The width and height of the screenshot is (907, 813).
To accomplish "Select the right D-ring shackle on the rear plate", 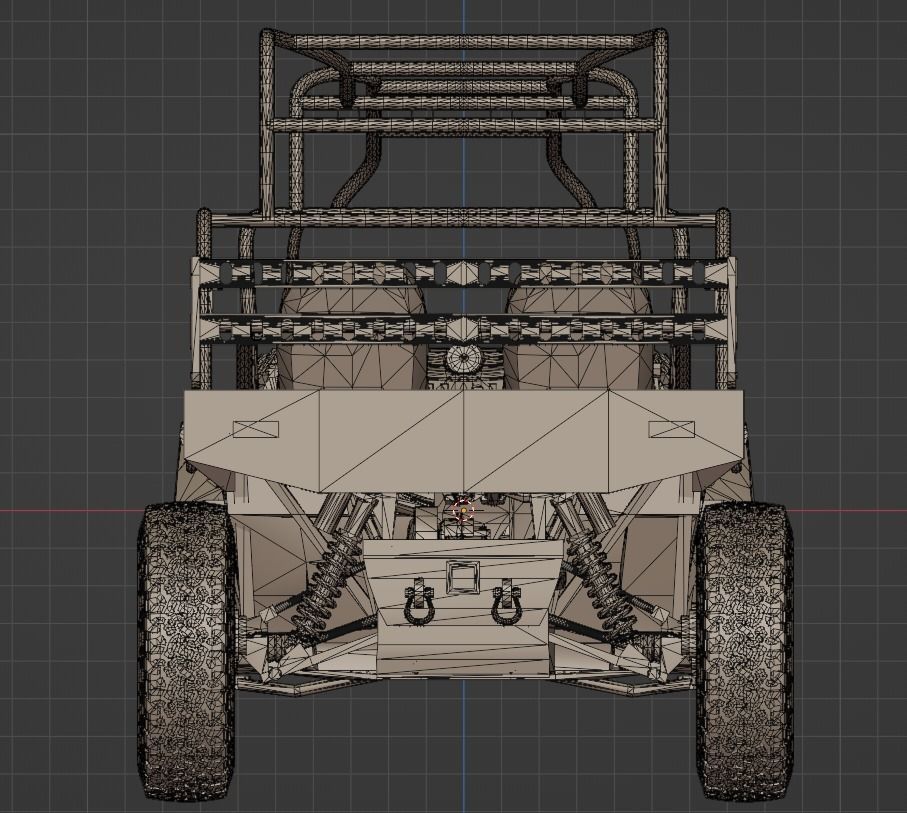I will 506,602.
